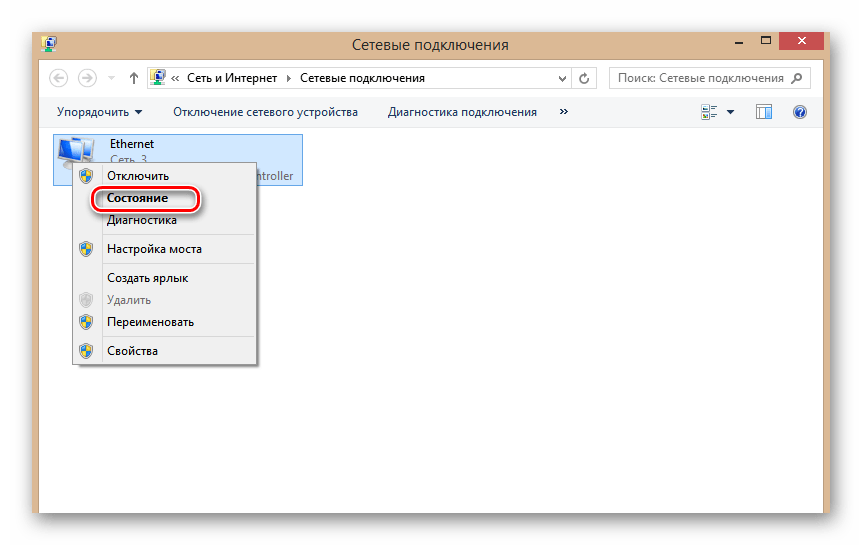Select Отключить in context menu
This screenshot has height=545, width=862.
[x=137, y=176]
